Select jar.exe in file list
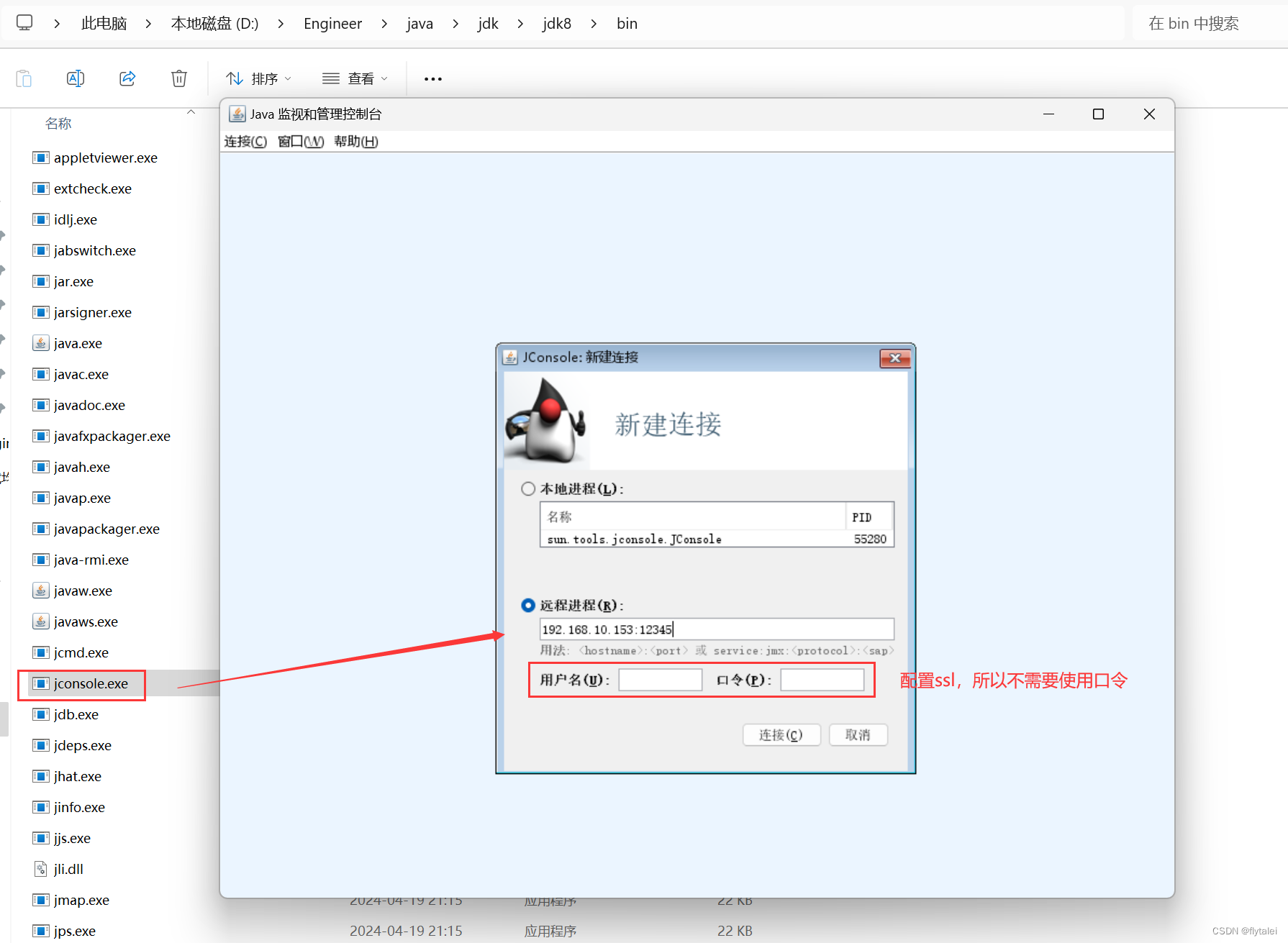The width and height of the screenshot is (1288, 943). coord(73,281)
